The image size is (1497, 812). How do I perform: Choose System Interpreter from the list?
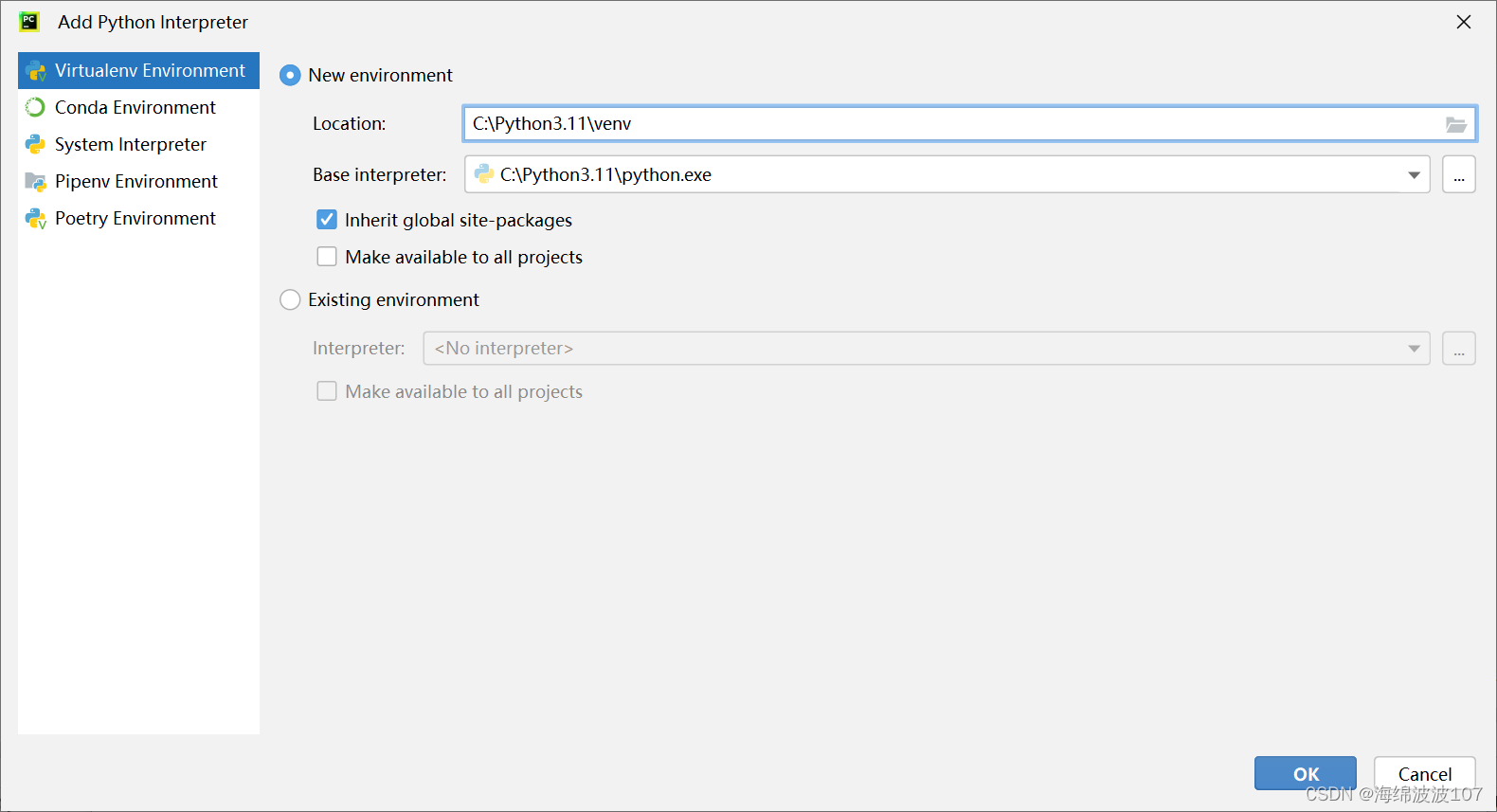[138, 144]
